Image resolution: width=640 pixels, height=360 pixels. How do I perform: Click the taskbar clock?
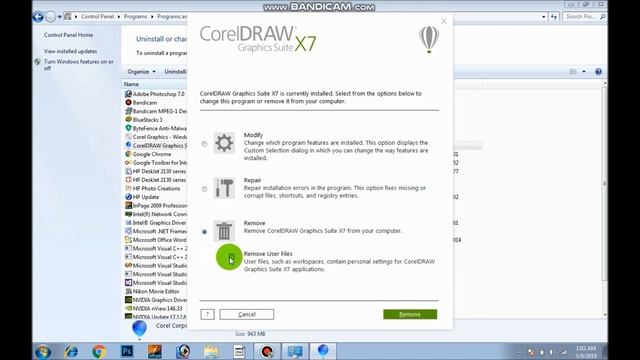point(586,352)
